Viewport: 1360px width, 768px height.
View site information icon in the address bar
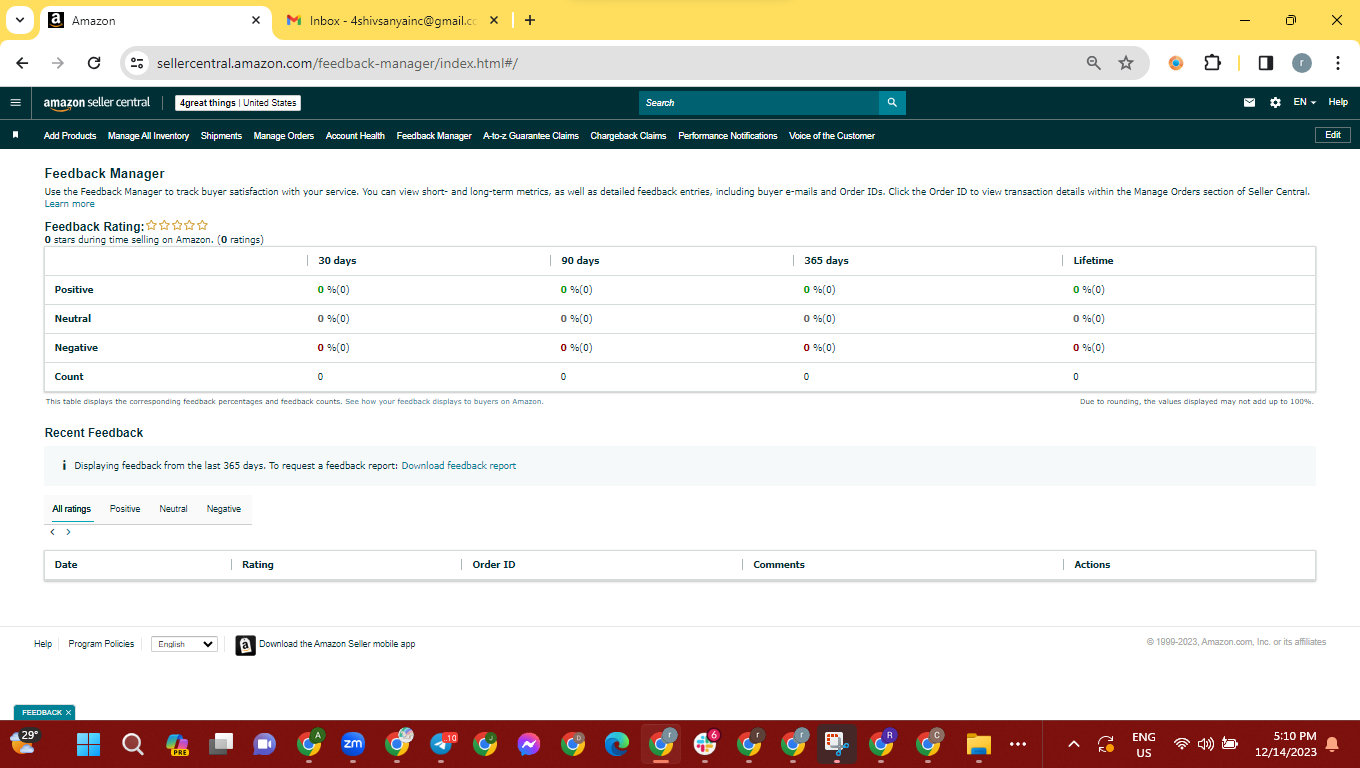(x=138, y=62)
